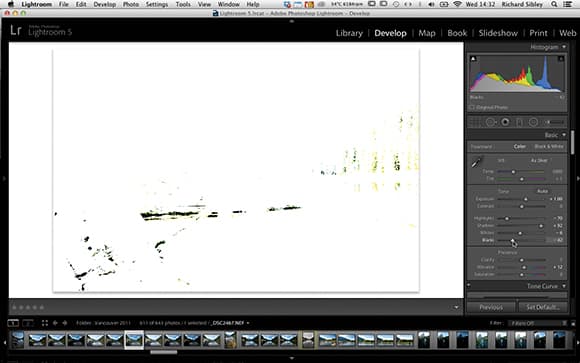Show the left panel group
The width and height of the screenshot is (580, 363).
pyautogui.click(x=4, y=179)
